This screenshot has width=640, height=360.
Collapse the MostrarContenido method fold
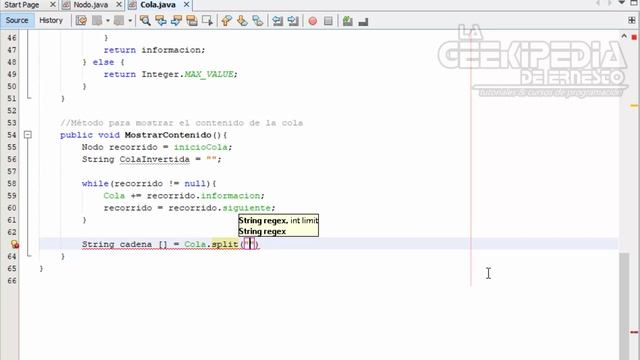[28, 134]
